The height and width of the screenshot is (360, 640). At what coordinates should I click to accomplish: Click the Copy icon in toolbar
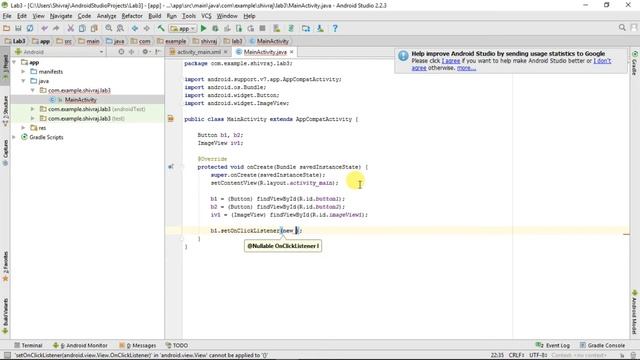point(82,28)
